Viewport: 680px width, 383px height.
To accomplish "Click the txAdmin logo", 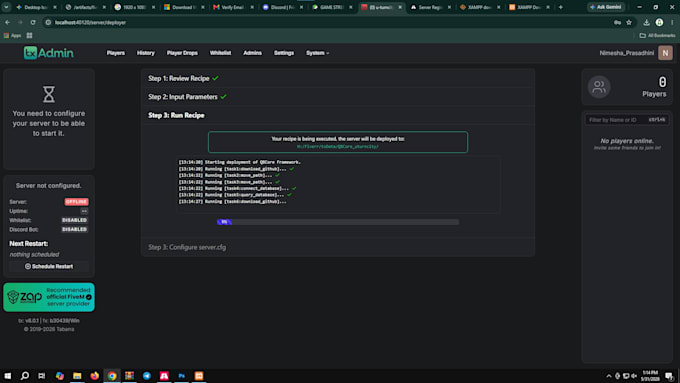I will pyautogui.click(x=49, y=53).
